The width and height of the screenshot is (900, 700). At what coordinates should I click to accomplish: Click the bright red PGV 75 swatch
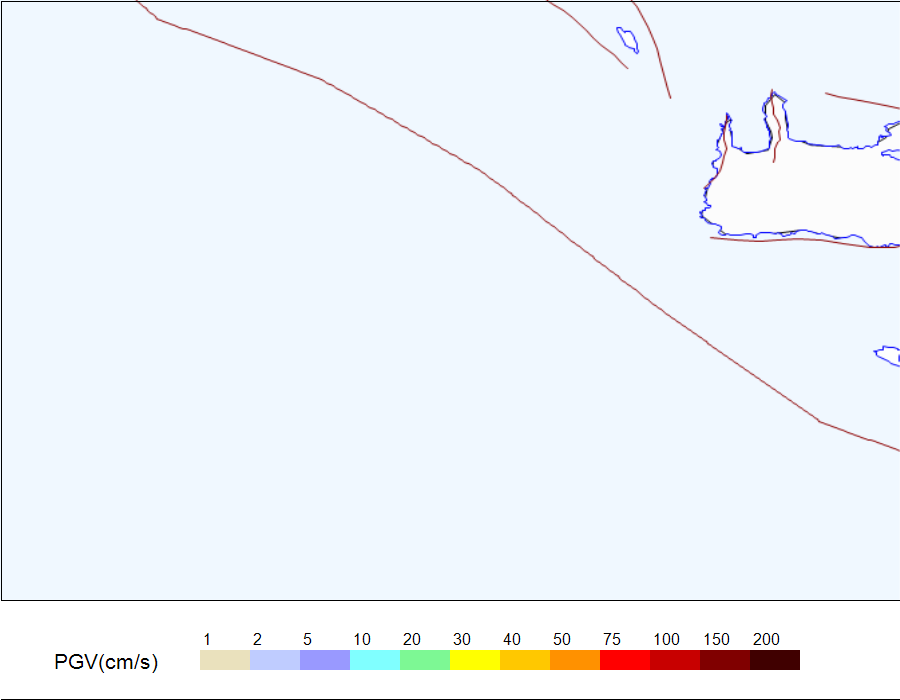(x=624, y=660)
